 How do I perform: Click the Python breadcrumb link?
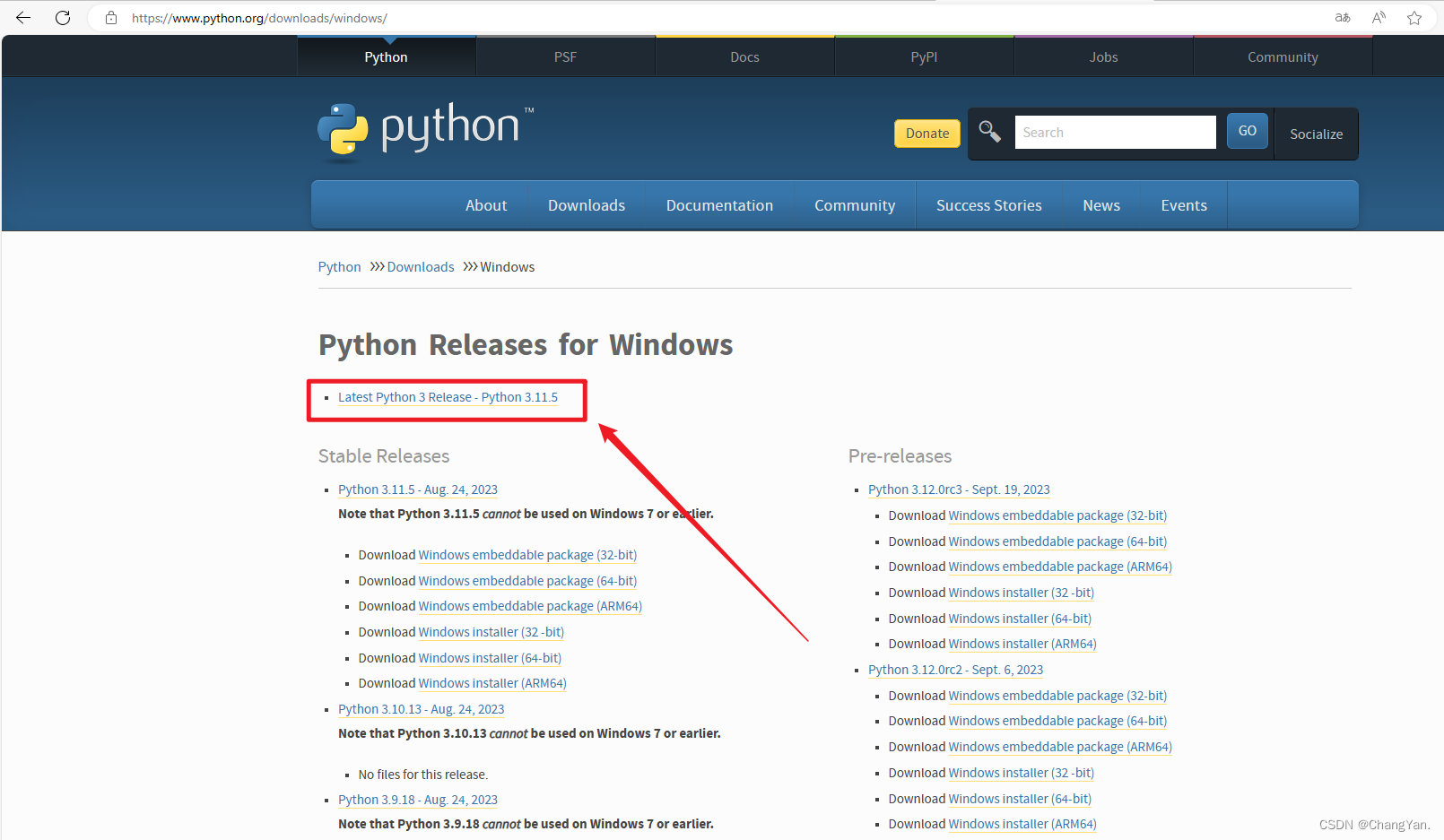(339, 267)
